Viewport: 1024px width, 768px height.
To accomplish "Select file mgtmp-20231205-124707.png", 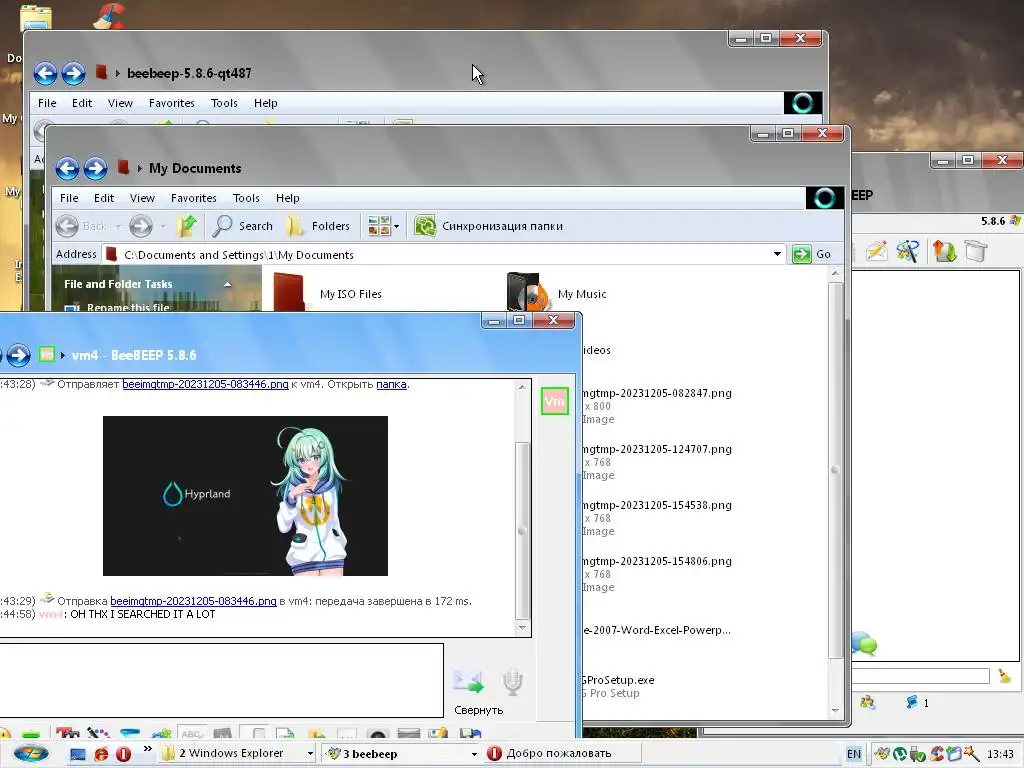I will pyautogui.click(x=656, y=449).
